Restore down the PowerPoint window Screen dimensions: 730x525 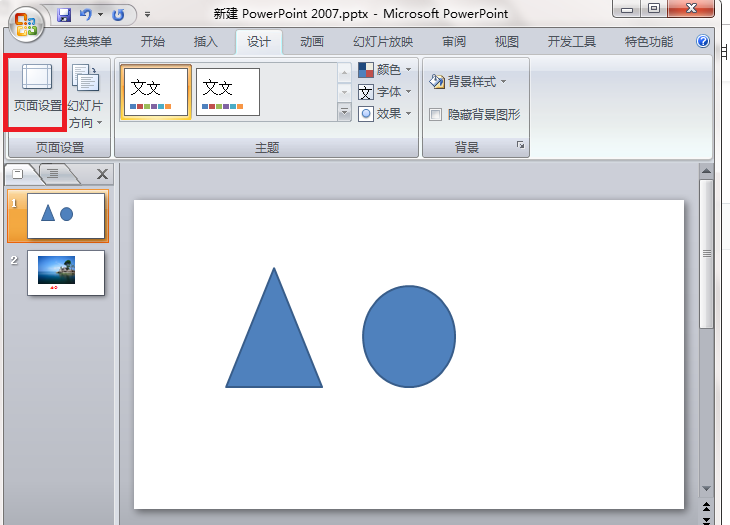click(x=654, y=9)
